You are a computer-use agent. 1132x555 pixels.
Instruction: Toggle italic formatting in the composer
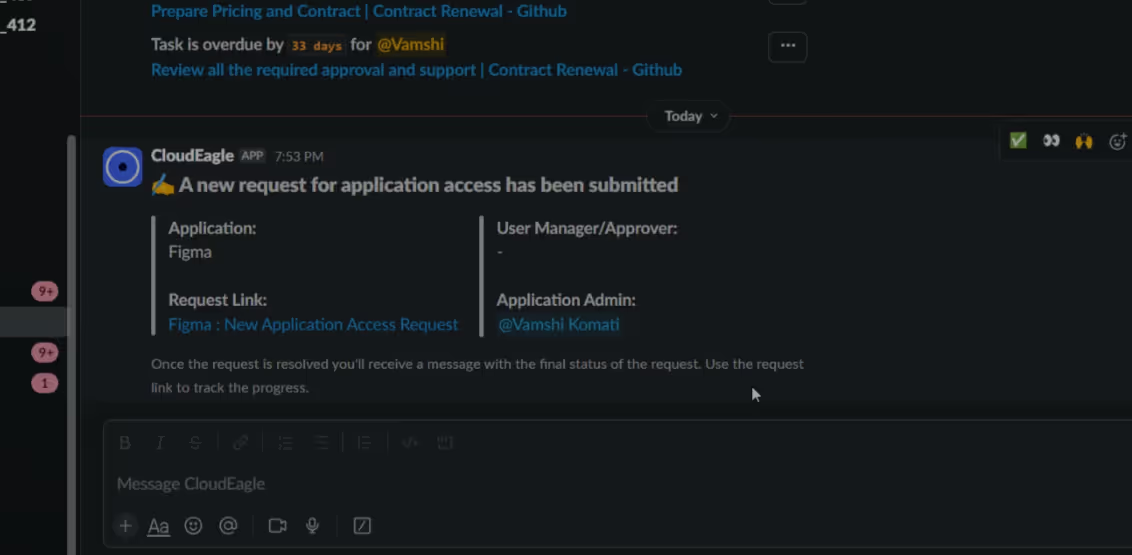pos(160,442)
